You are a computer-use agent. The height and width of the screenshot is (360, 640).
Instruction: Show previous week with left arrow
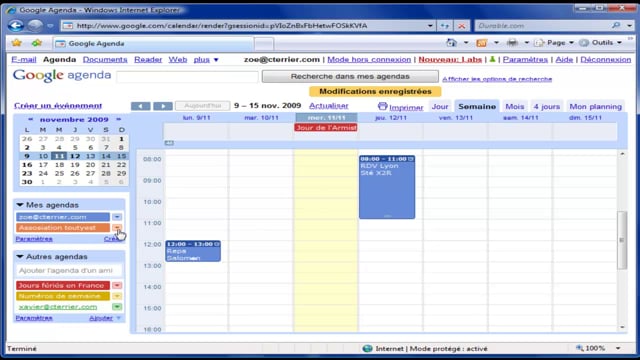(140, 106)
